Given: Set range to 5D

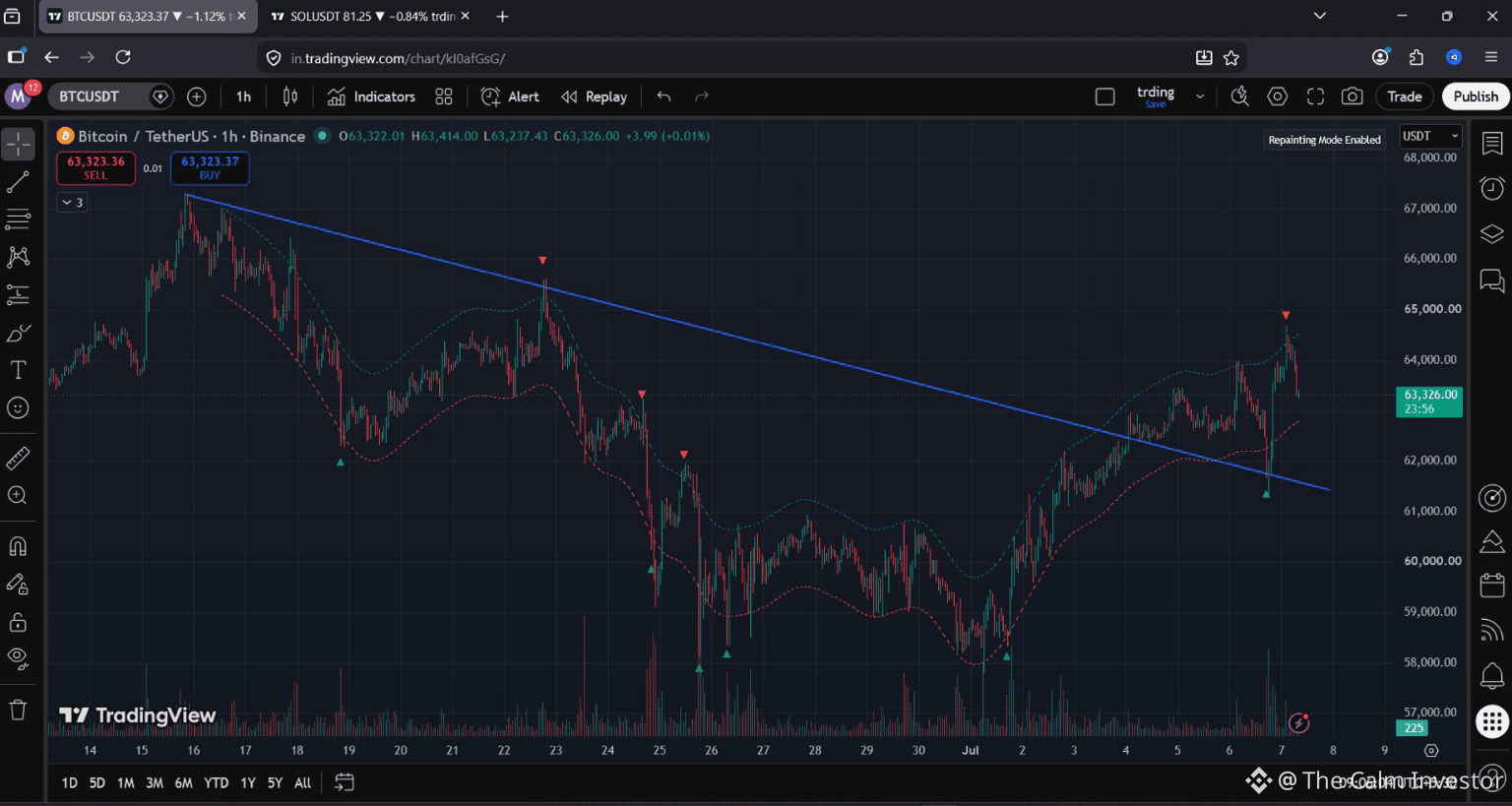Looking at the screenshot, I should (x=96, y=783).
